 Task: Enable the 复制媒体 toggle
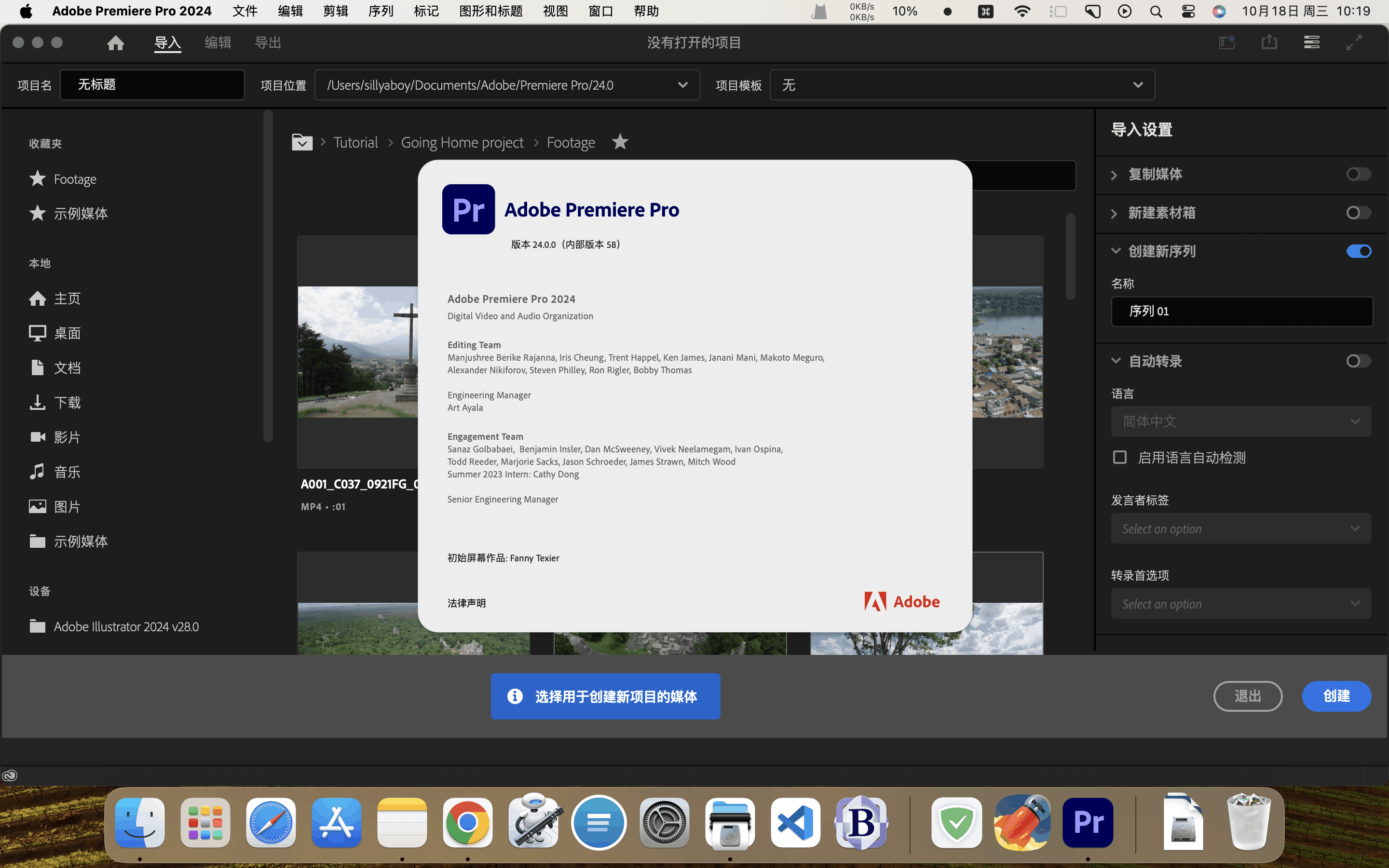coord(1359,174)
